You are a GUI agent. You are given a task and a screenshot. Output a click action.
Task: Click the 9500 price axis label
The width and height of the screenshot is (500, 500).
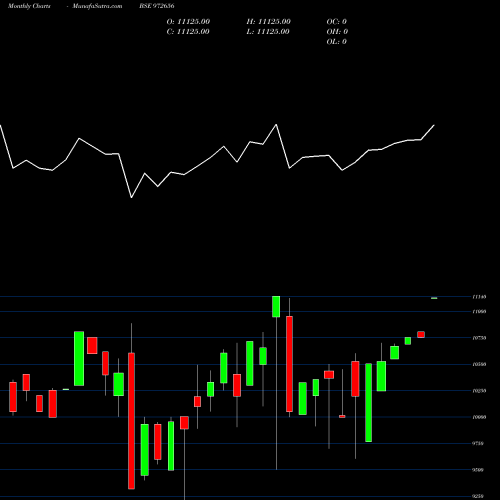(478, 470)
